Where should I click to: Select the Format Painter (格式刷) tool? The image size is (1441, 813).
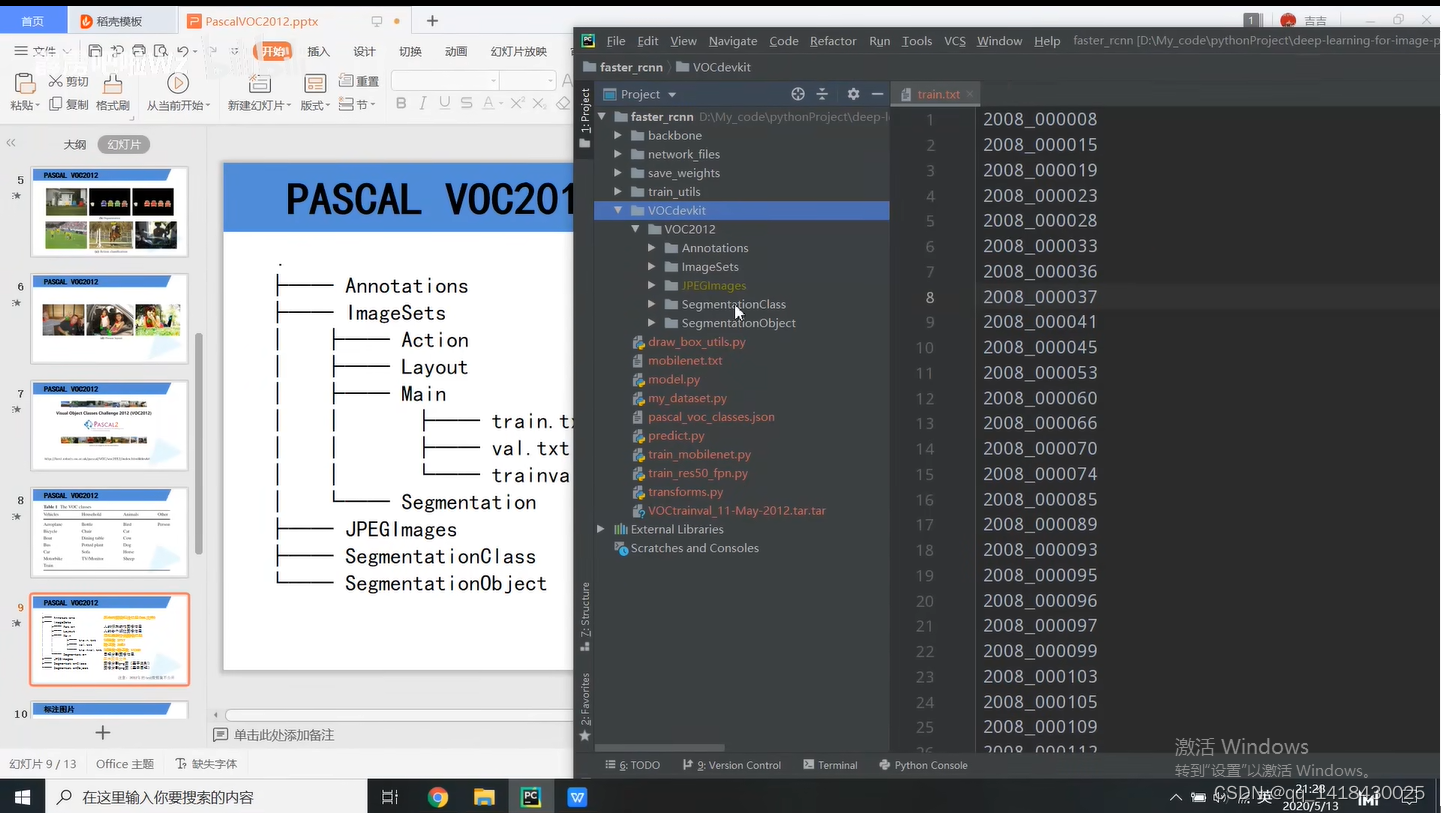(x=112, y=82)
